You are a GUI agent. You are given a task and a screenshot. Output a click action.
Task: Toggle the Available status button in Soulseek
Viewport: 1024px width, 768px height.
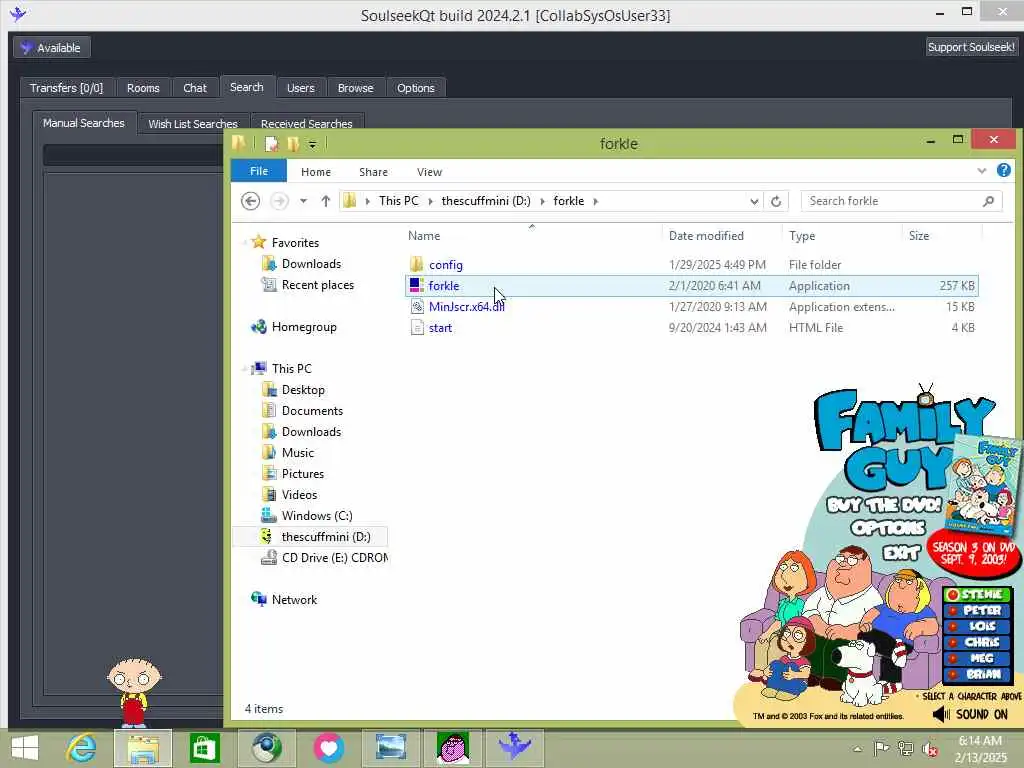click(x=52, y=48)
